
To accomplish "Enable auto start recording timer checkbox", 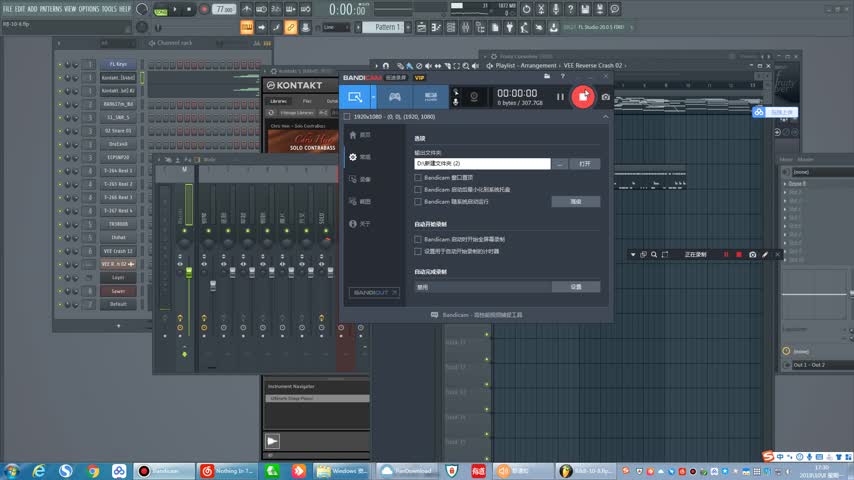I will click(x=418, y=251).
